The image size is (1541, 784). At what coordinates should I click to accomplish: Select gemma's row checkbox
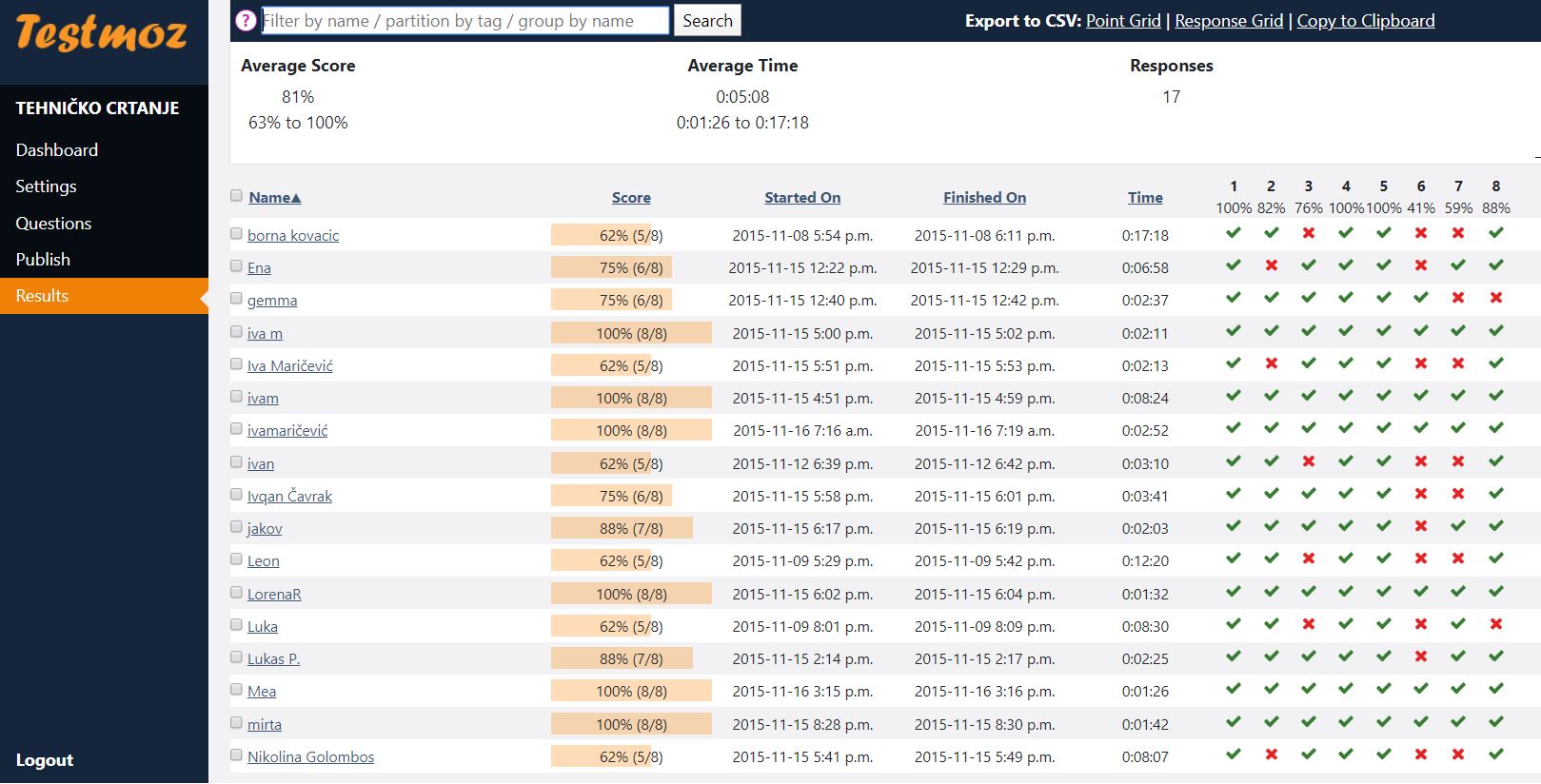pos(236,299)
